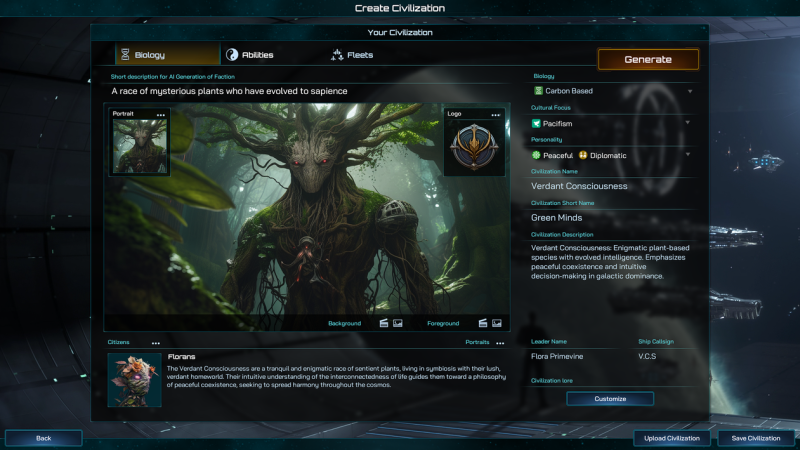Open the Citizens ellipsis menu
This screenshot has height=450, width=800.
point(156,343)
